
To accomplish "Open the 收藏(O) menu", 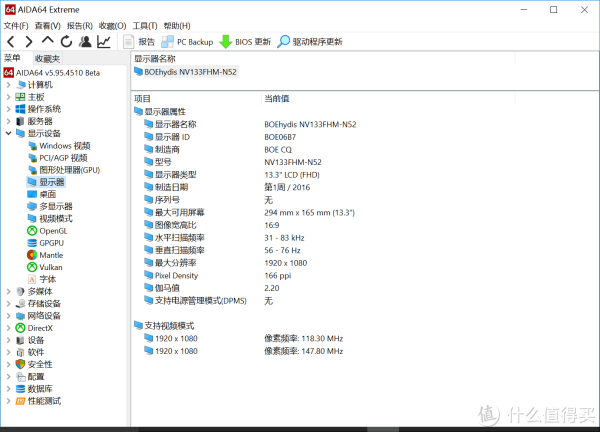I will click(x=112, y=26).
